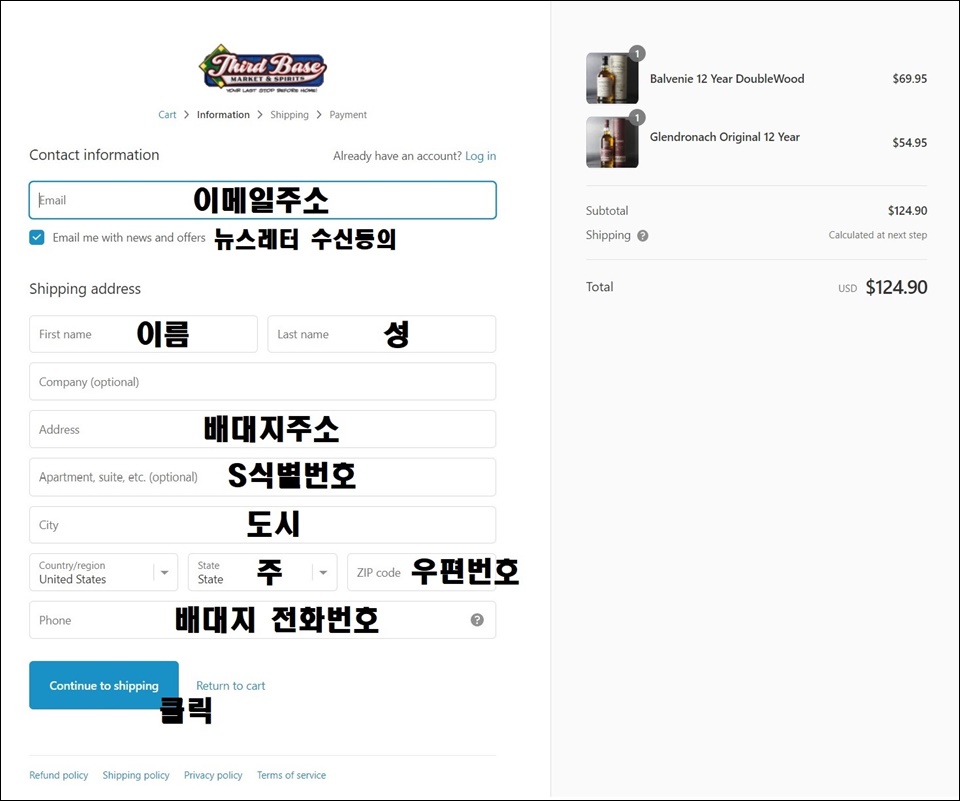Screen dimensions: 960x801
Task: Click the Return to cart link
Action: point(231,686)
